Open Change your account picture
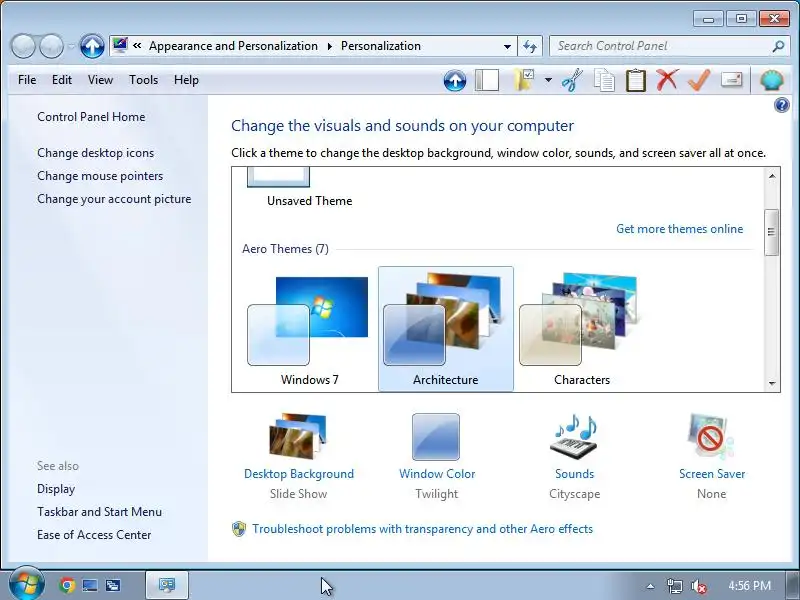The height and width of the screenshot is (600, 800). tap(114, 199)
